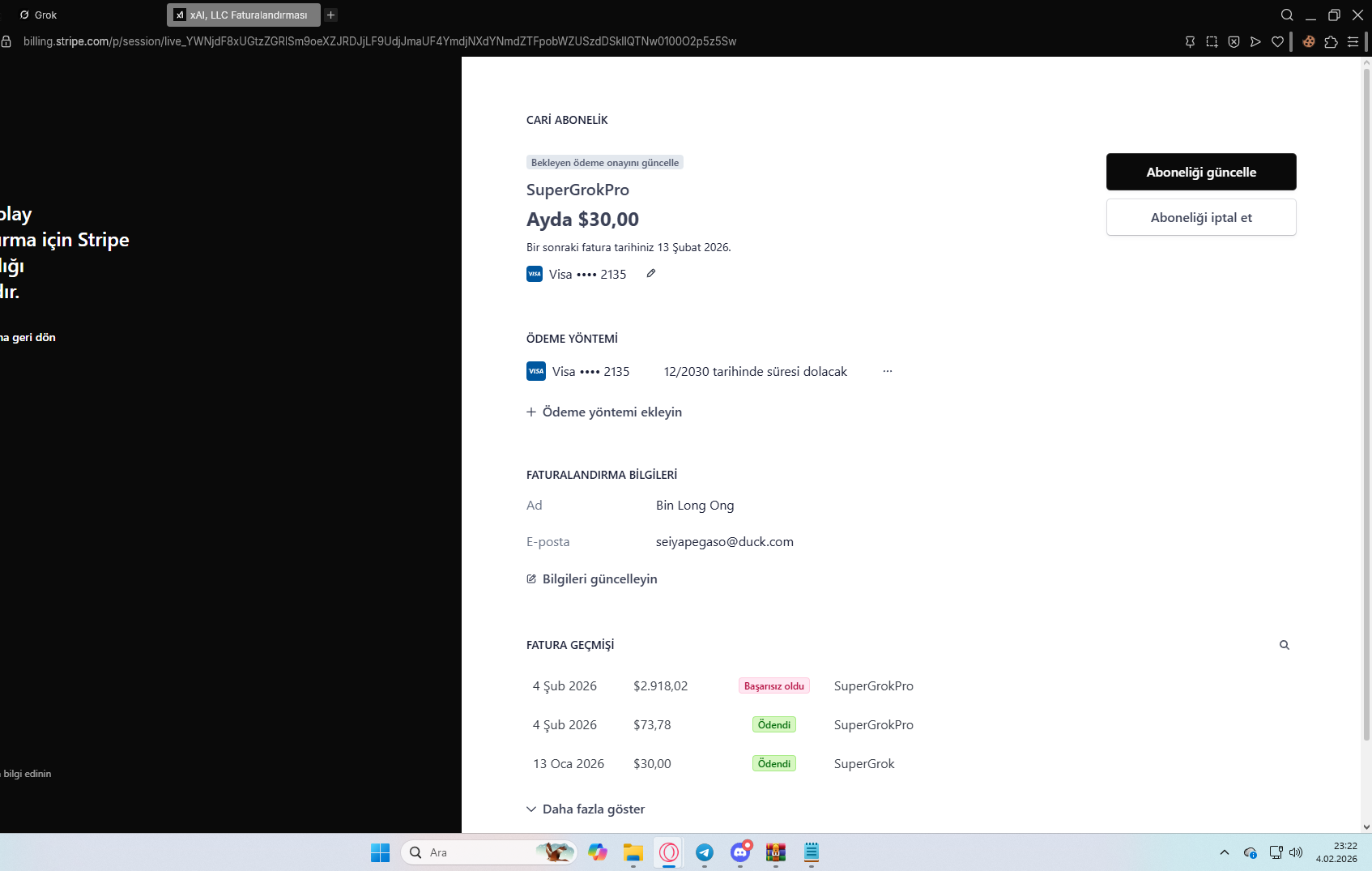This screenshot has width=1372, height=871.
Task: Click Ödeme yöntemi ekleyin link
Action: pyautogui.click(x=604, y=412)
